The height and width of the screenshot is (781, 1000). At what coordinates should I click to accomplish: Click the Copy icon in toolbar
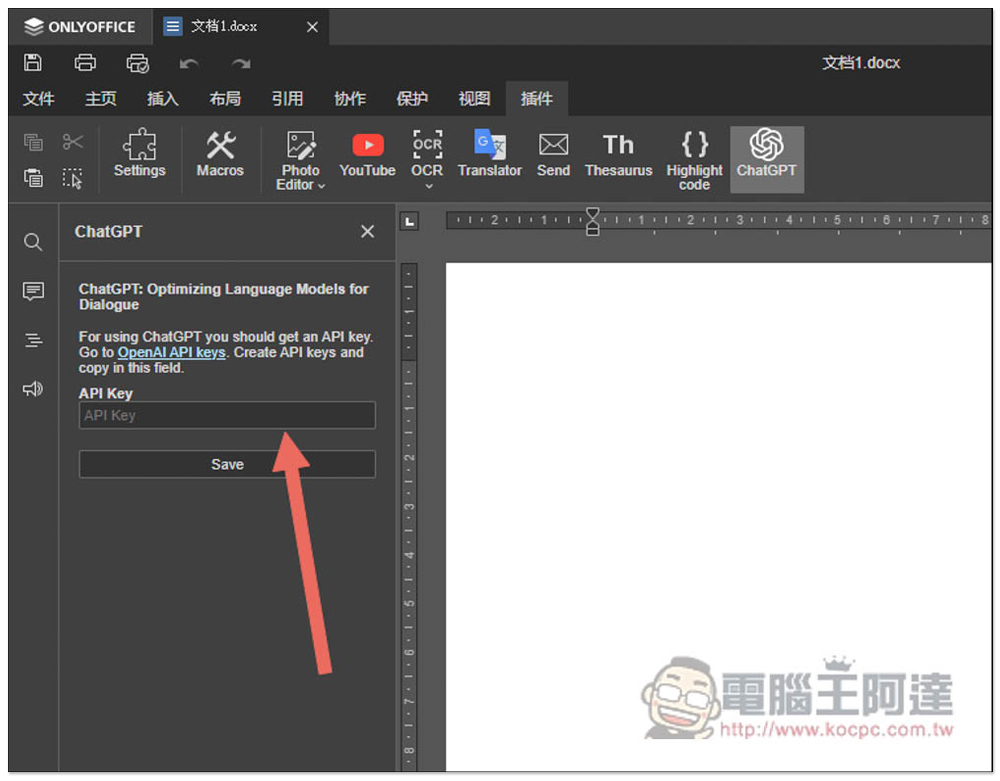[33, 142]
